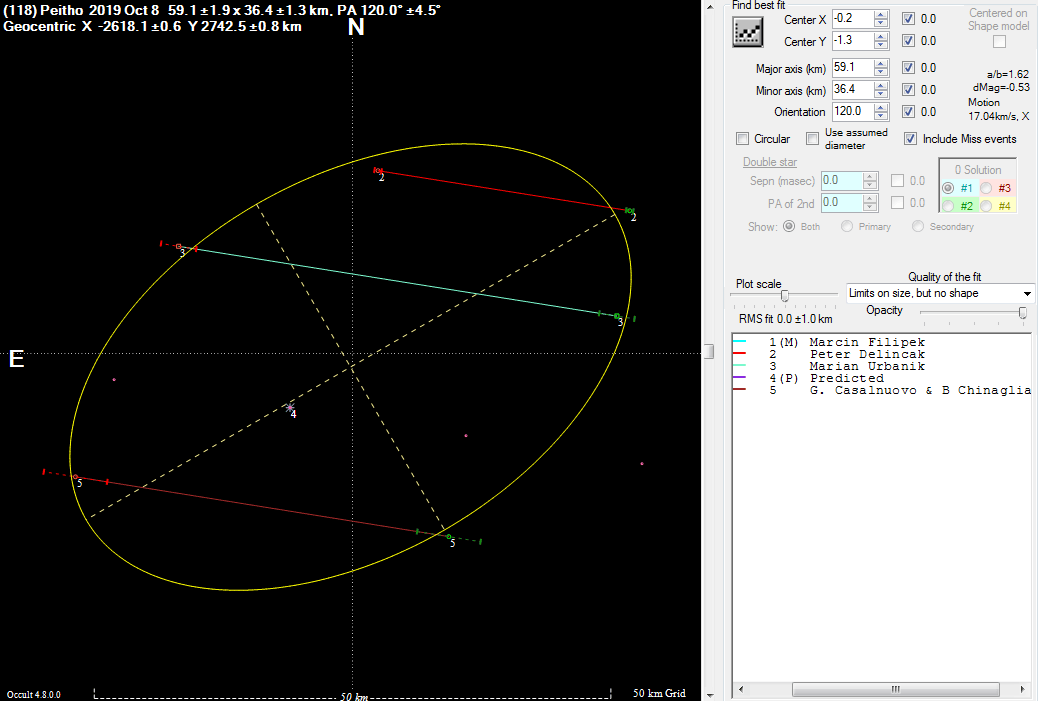Click the "Occult 4.8.0.0" version text
The height and width of the screenshot is (701, 1038).
tap(34, 694)
